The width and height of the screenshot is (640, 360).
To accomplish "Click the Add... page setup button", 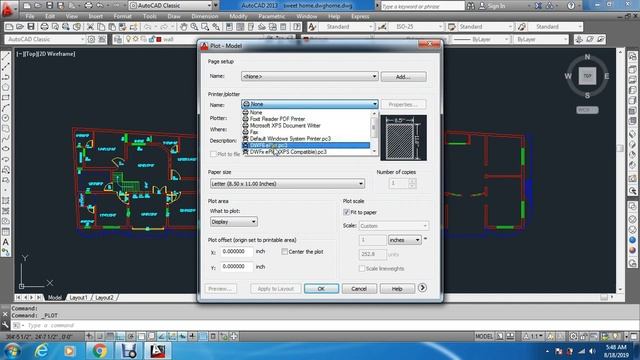I will click(x=404, y=76).
